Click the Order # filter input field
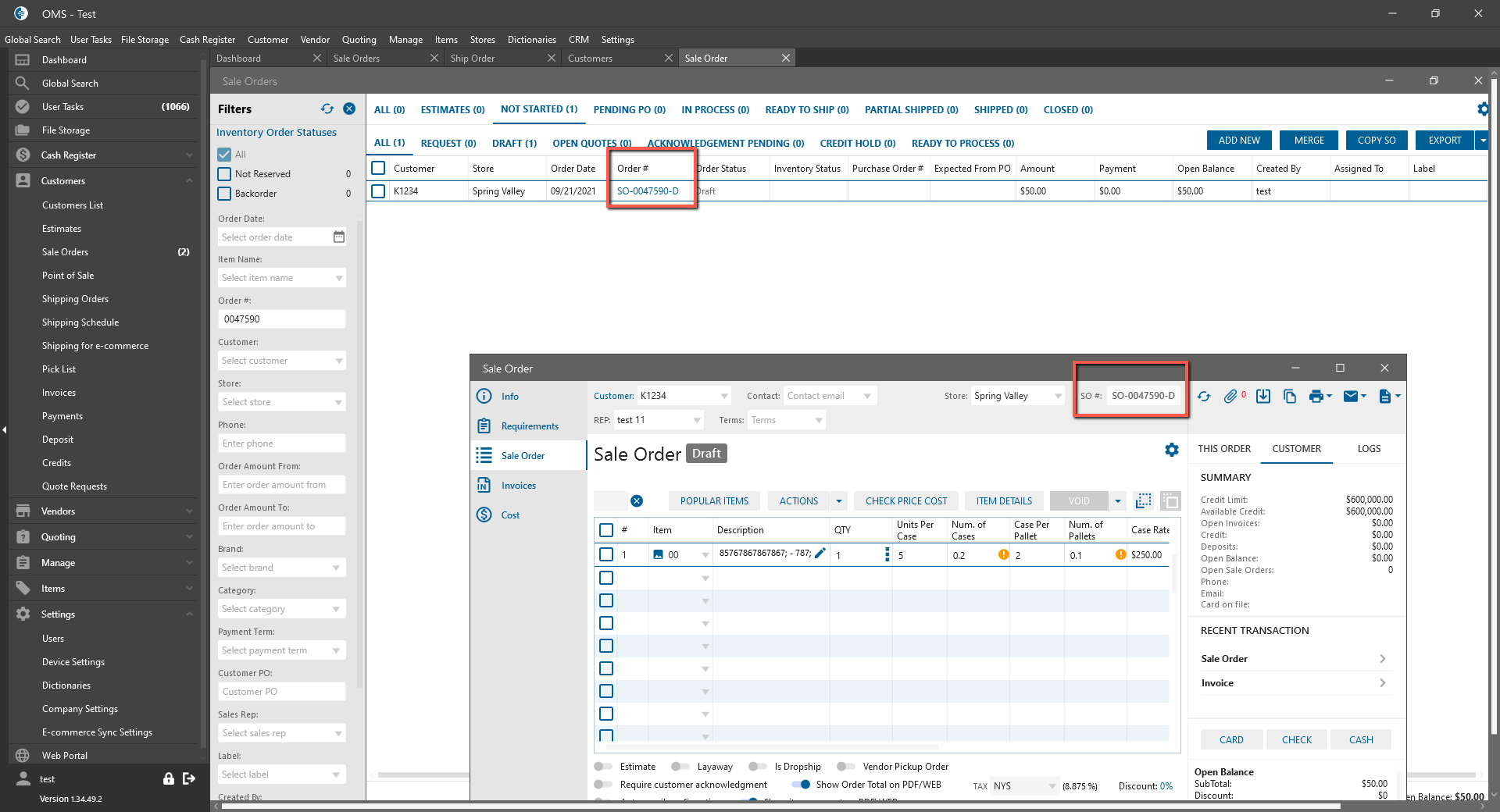Viewport: 1500px width, 812px height. click(281, 319)
